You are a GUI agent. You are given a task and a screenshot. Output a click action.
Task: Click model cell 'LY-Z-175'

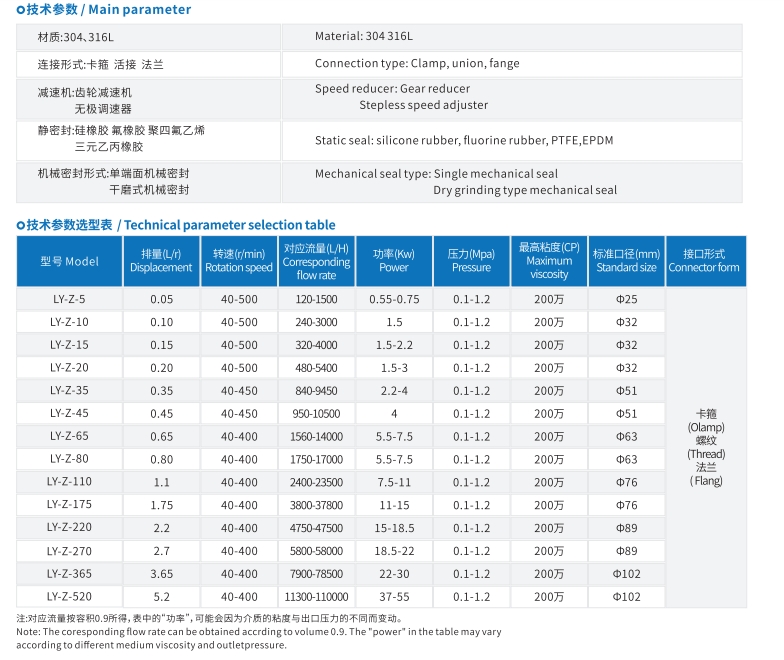pyautogui.click(x=70, y=505)
